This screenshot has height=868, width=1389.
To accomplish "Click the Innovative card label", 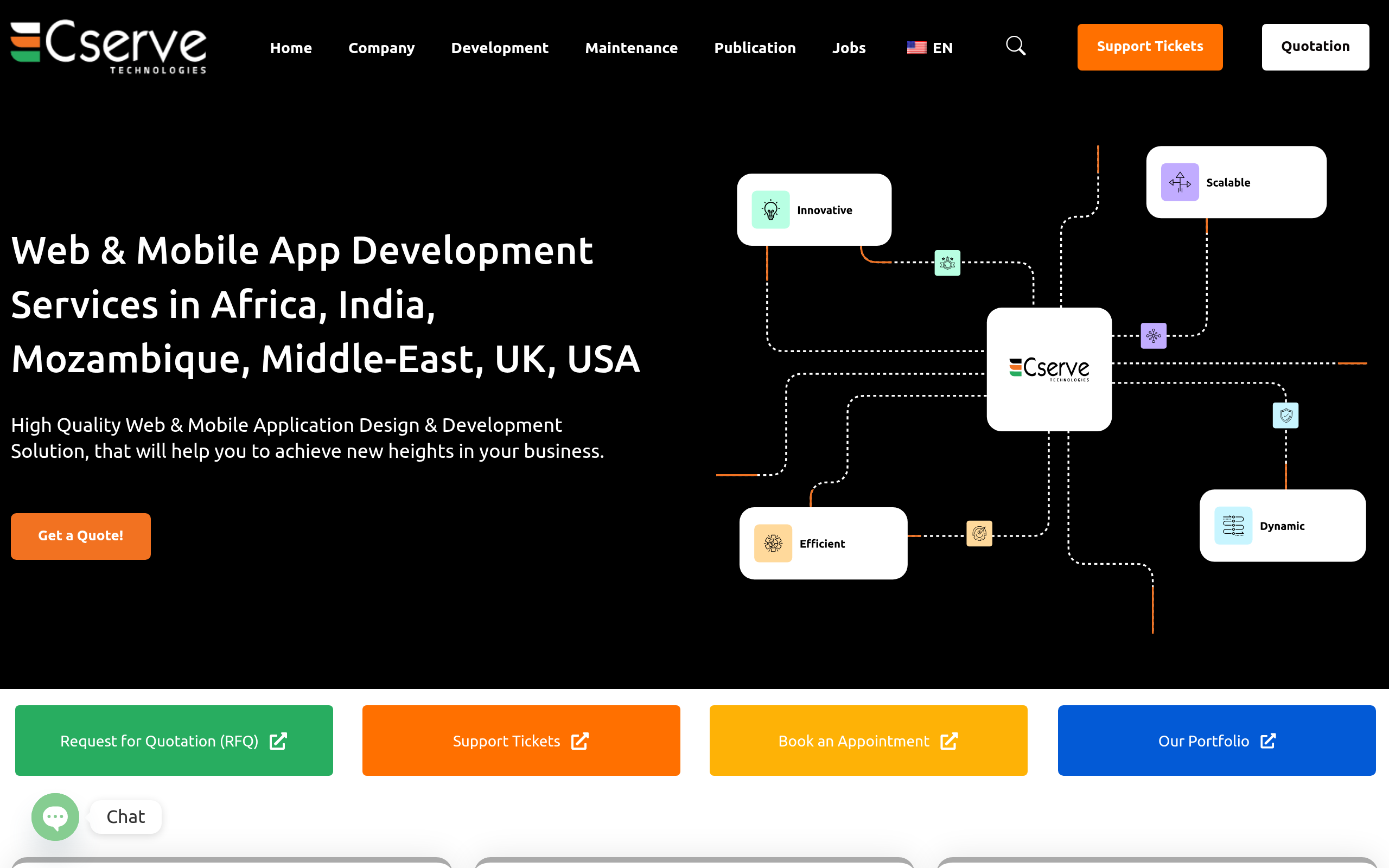I will click(824, 210).
